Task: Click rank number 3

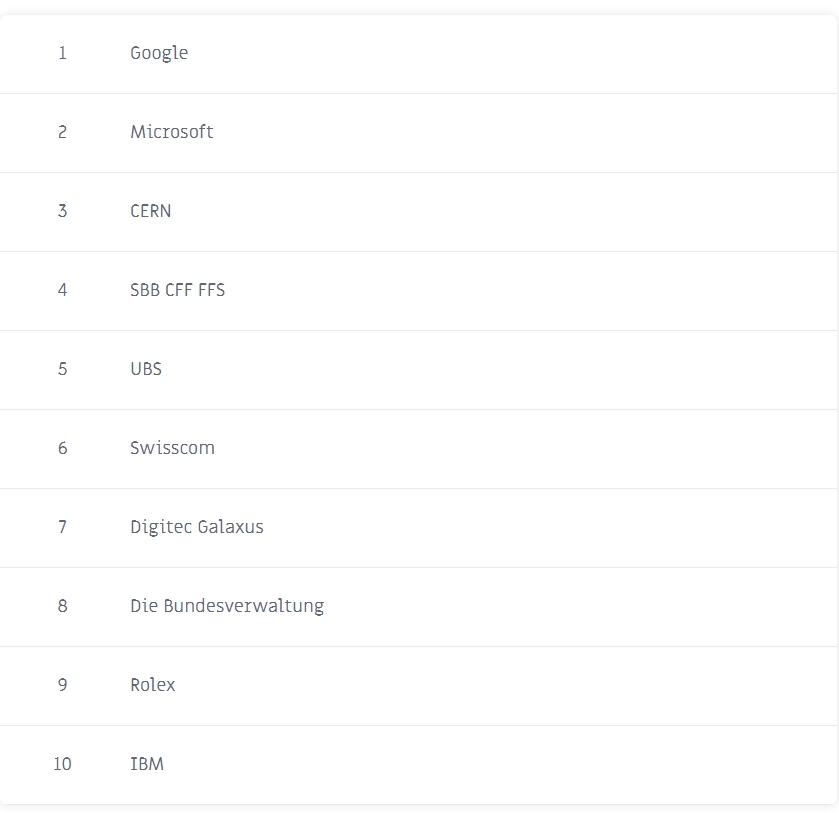Action: [x=63, y=211]
